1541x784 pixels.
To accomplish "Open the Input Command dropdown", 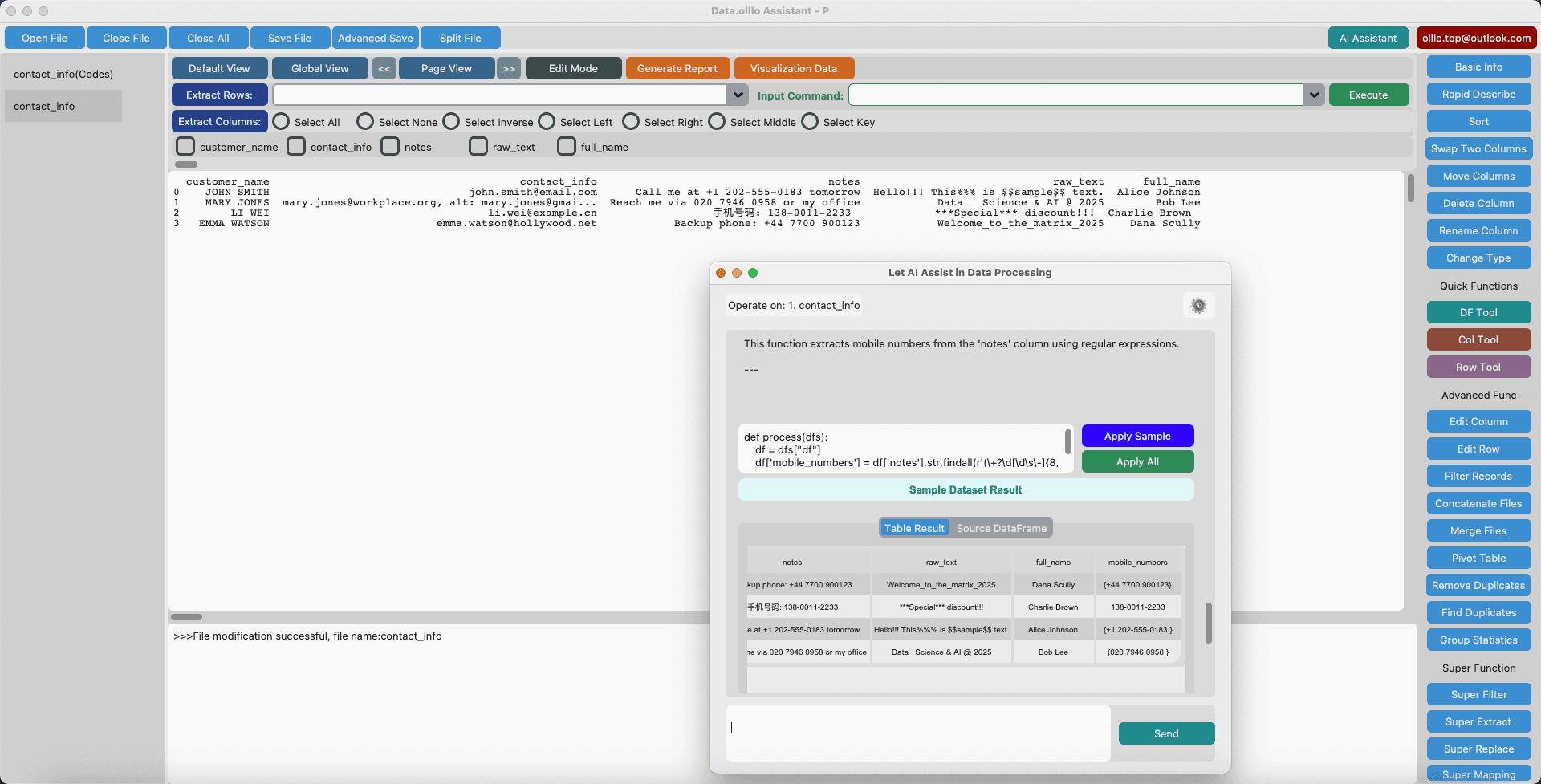I will pyautogui.click(x=1313, y=95).
